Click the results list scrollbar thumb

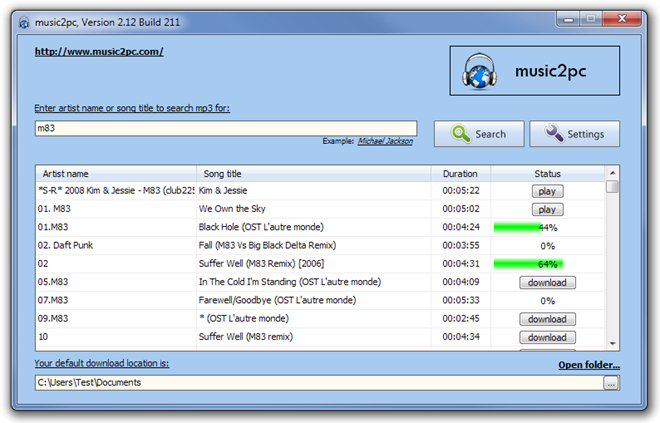point(612,186)
